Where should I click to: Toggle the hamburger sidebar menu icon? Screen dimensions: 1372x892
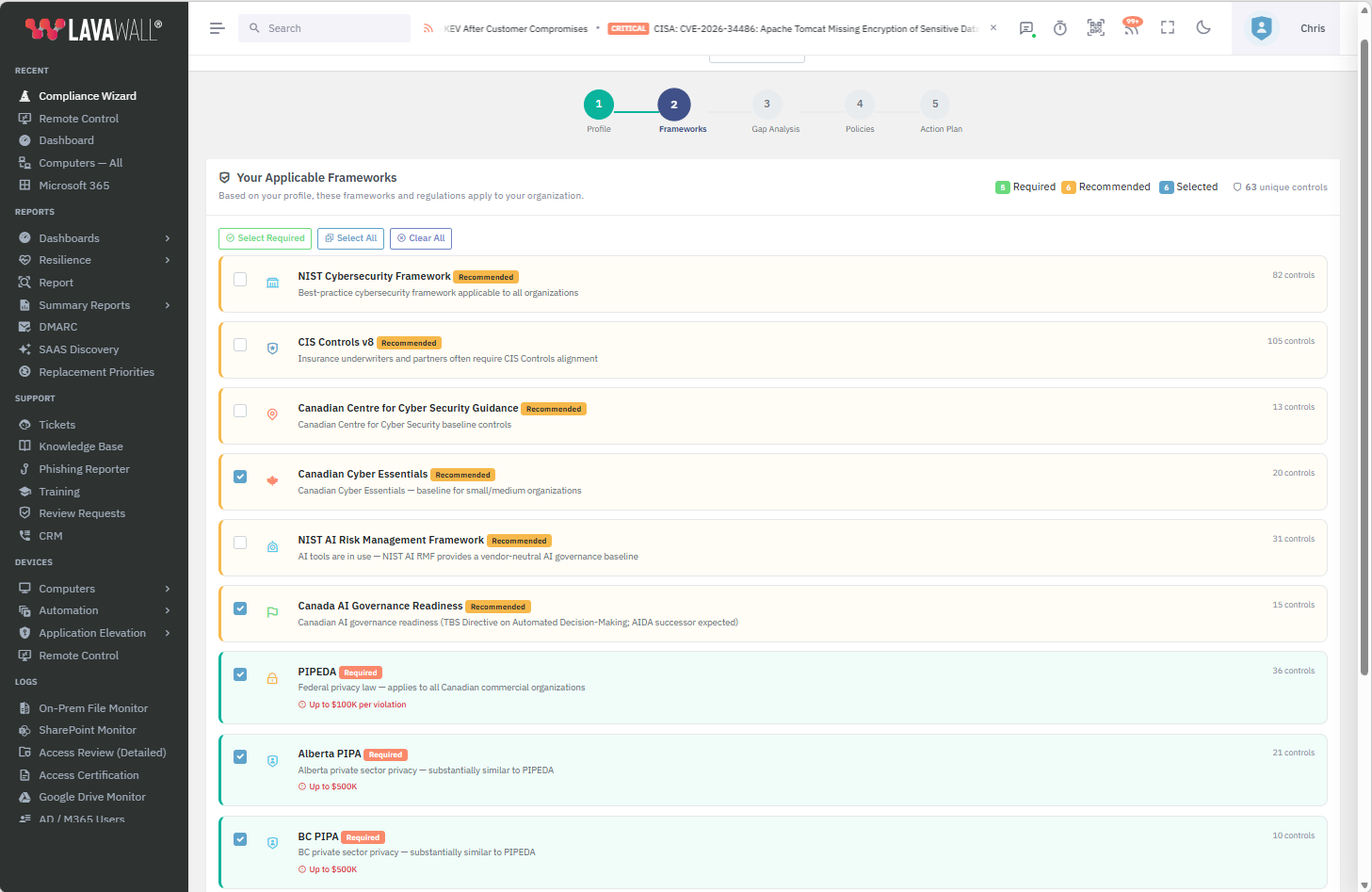click(217, 28)
